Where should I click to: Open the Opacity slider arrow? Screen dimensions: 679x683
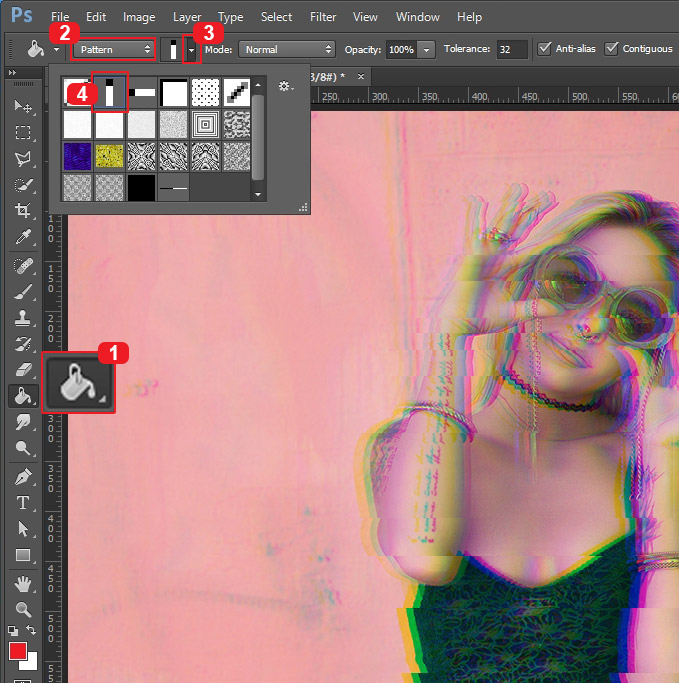click(x=426, y=50)
